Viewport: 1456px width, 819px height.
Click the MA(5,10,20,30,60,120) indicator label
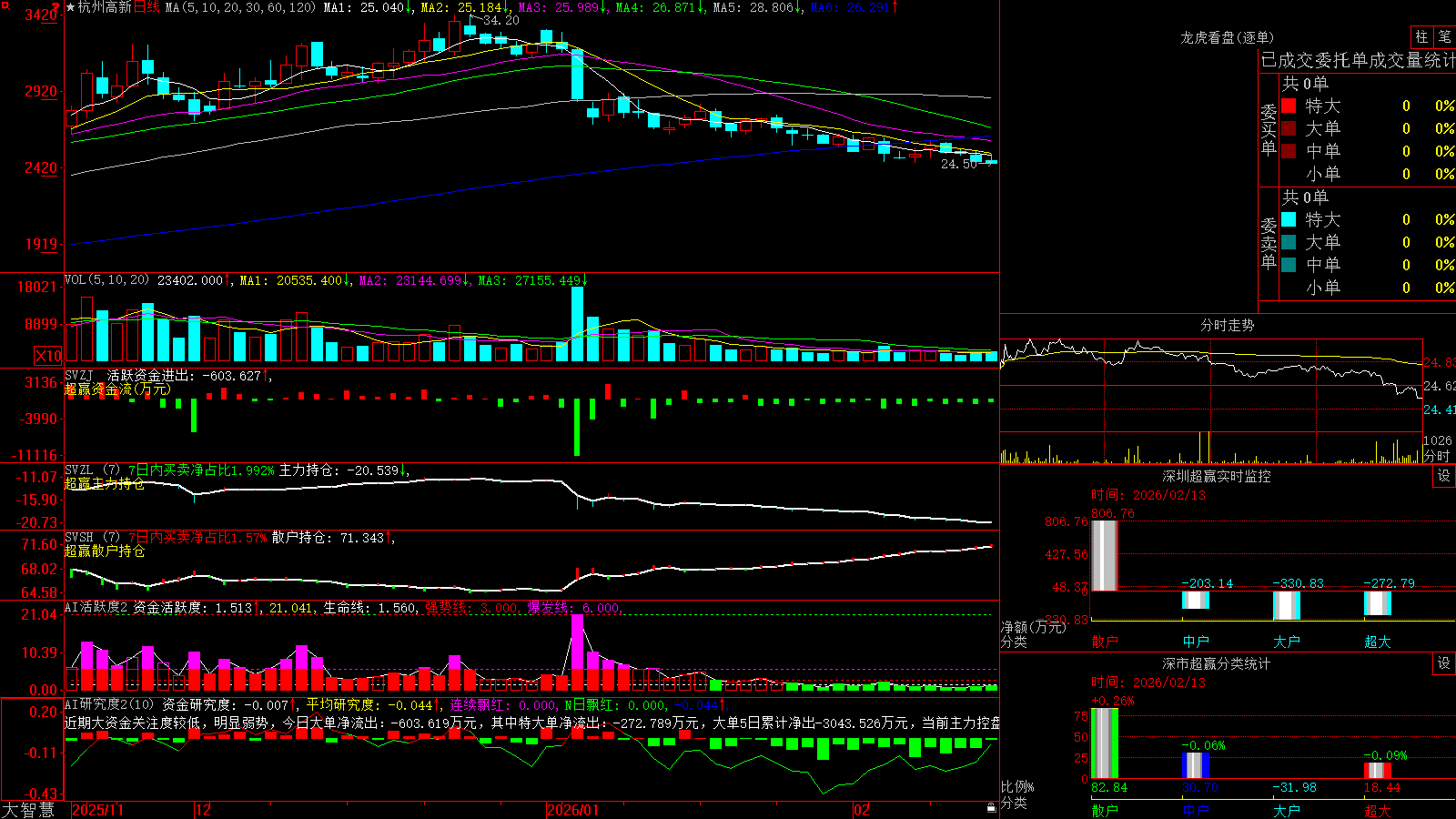click(x=240, y=7)
